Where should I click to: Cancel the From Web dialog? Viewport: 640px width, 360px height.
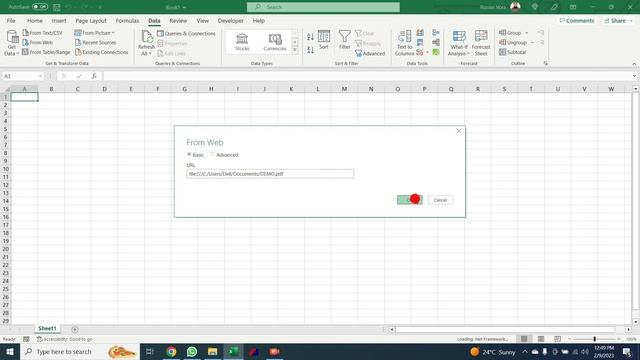tap(440, 200)
